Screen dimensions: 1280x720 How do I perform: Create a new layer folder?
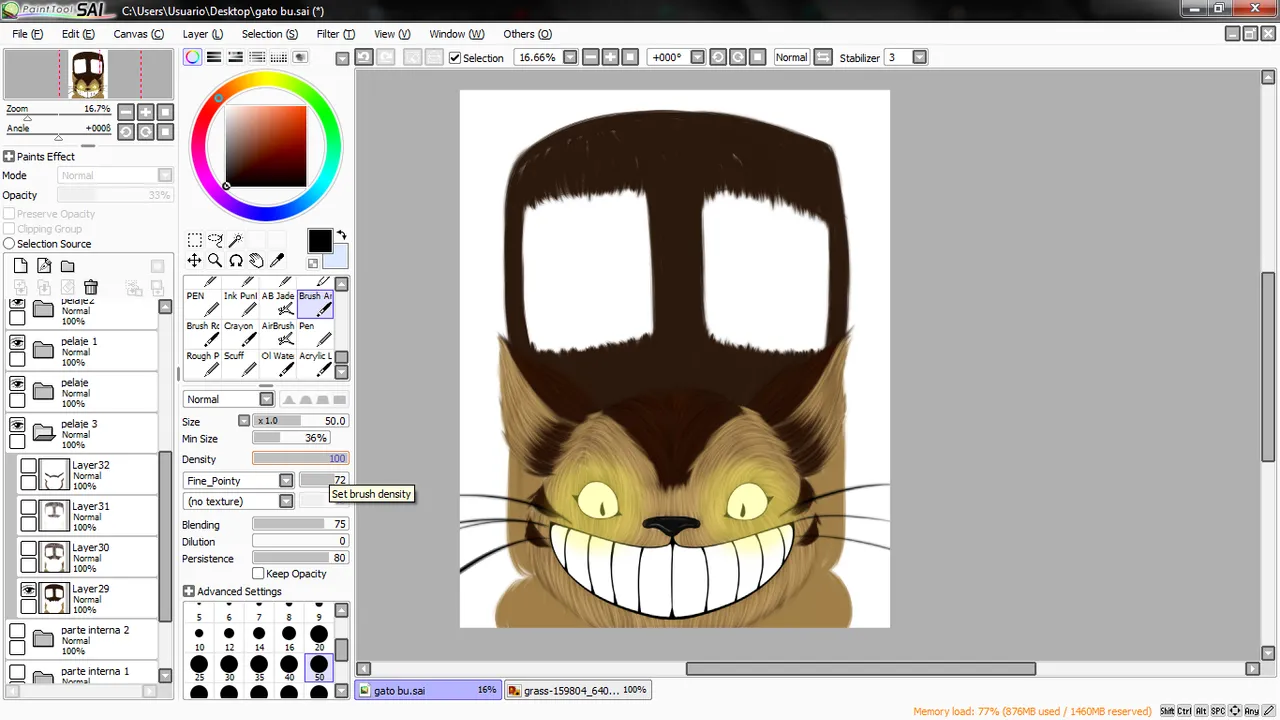tap(67, 266)
